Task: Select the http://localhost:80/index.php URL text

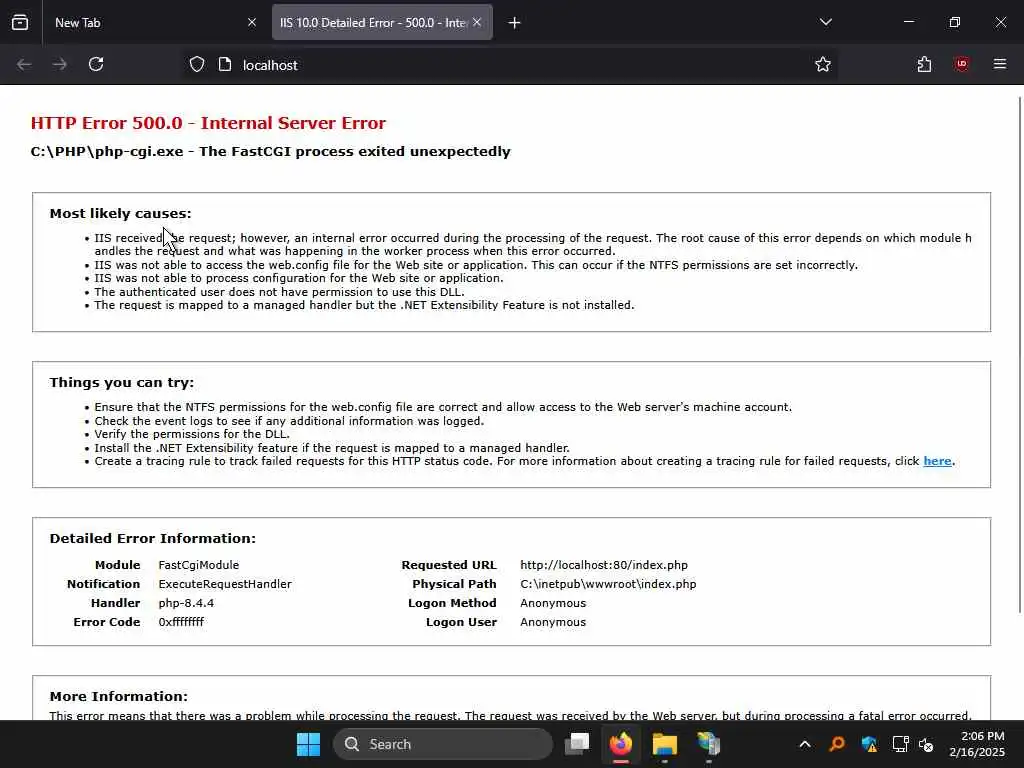Action: (604, 565)
